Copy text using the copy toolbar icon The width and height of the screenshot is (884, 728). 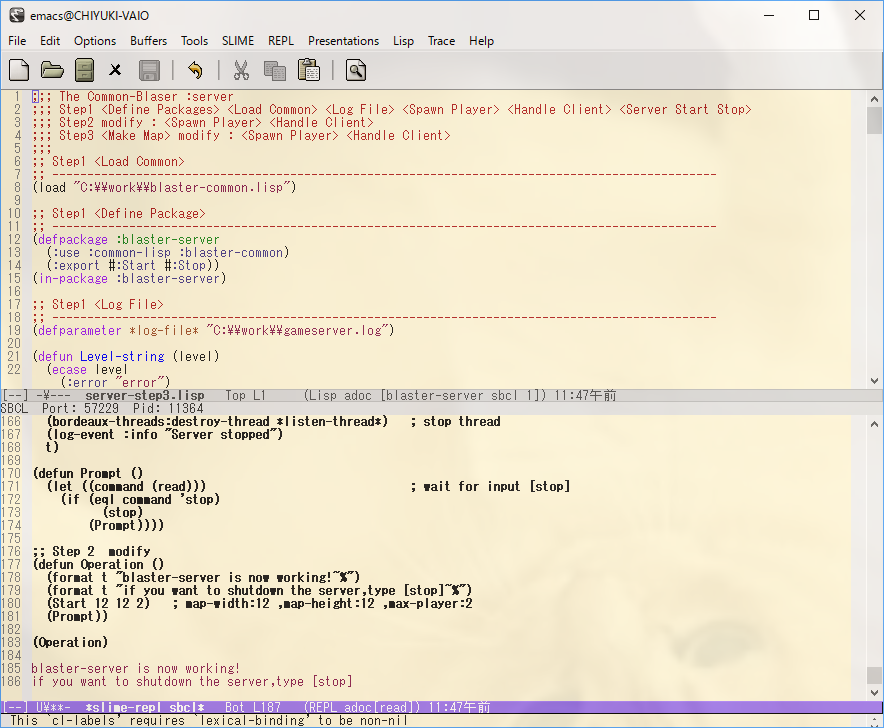(x=274, y=70)
